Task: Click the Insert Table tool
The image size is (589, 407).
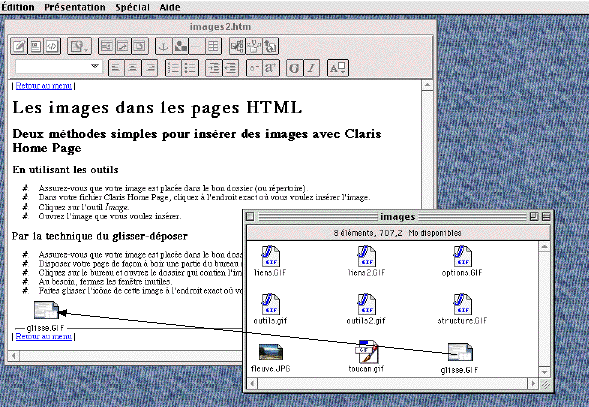Action: pos(213,46)
